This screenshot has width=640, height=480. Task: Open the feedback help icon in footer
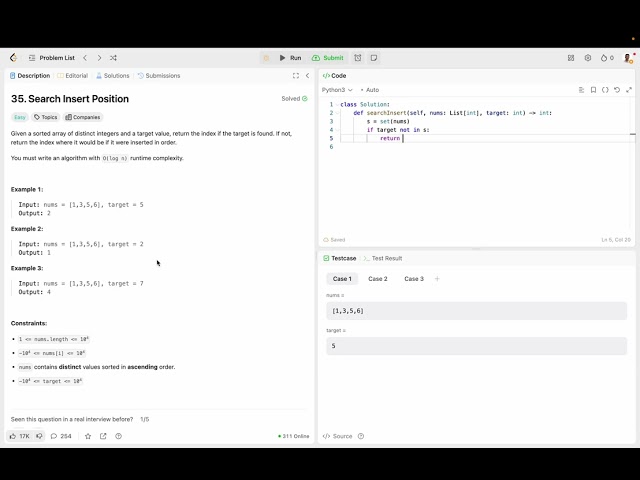pos(118,436)
